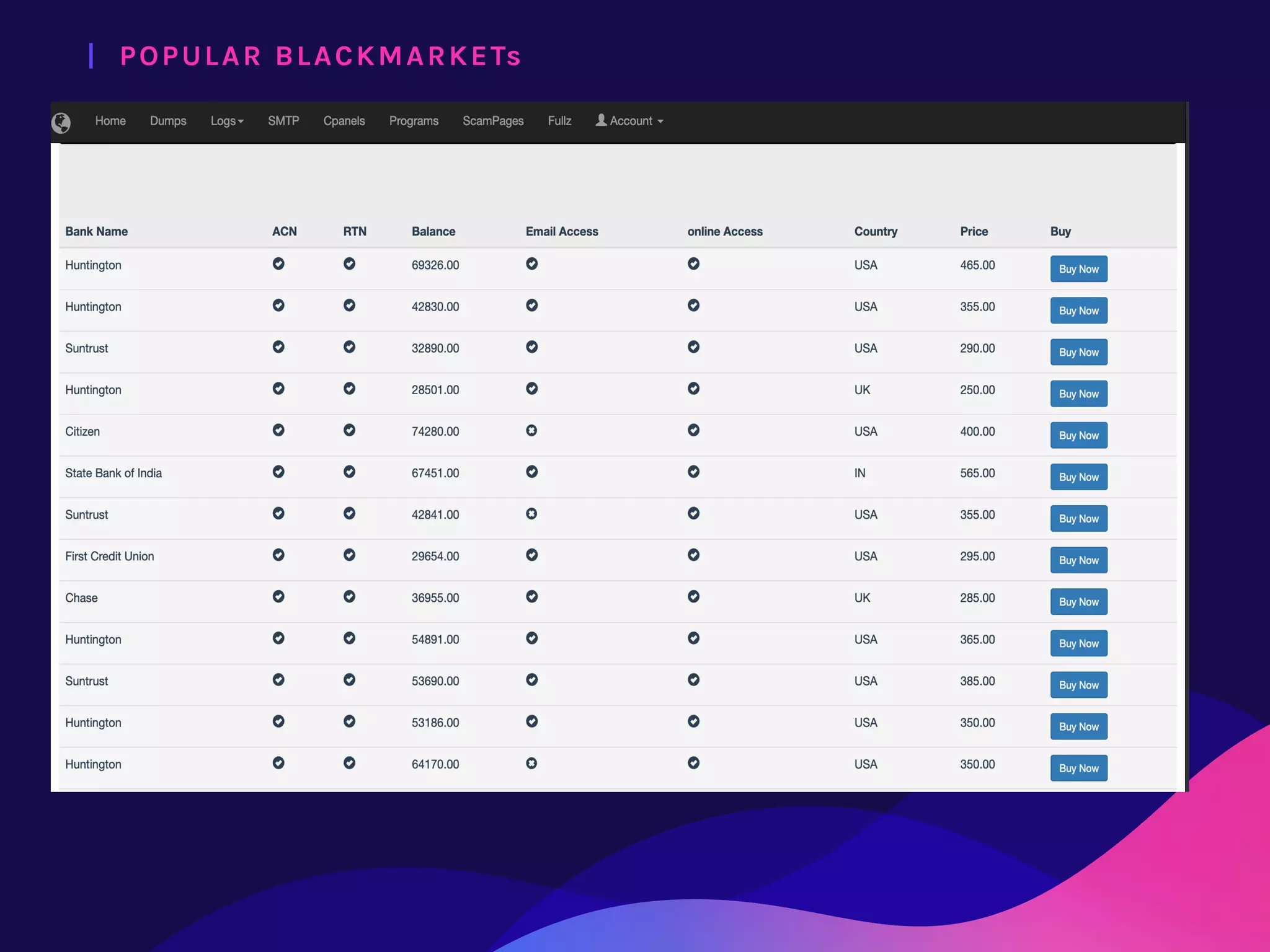Expand the Logs dropdown menu
This screenshot has height=952, width=1270.
227,121
